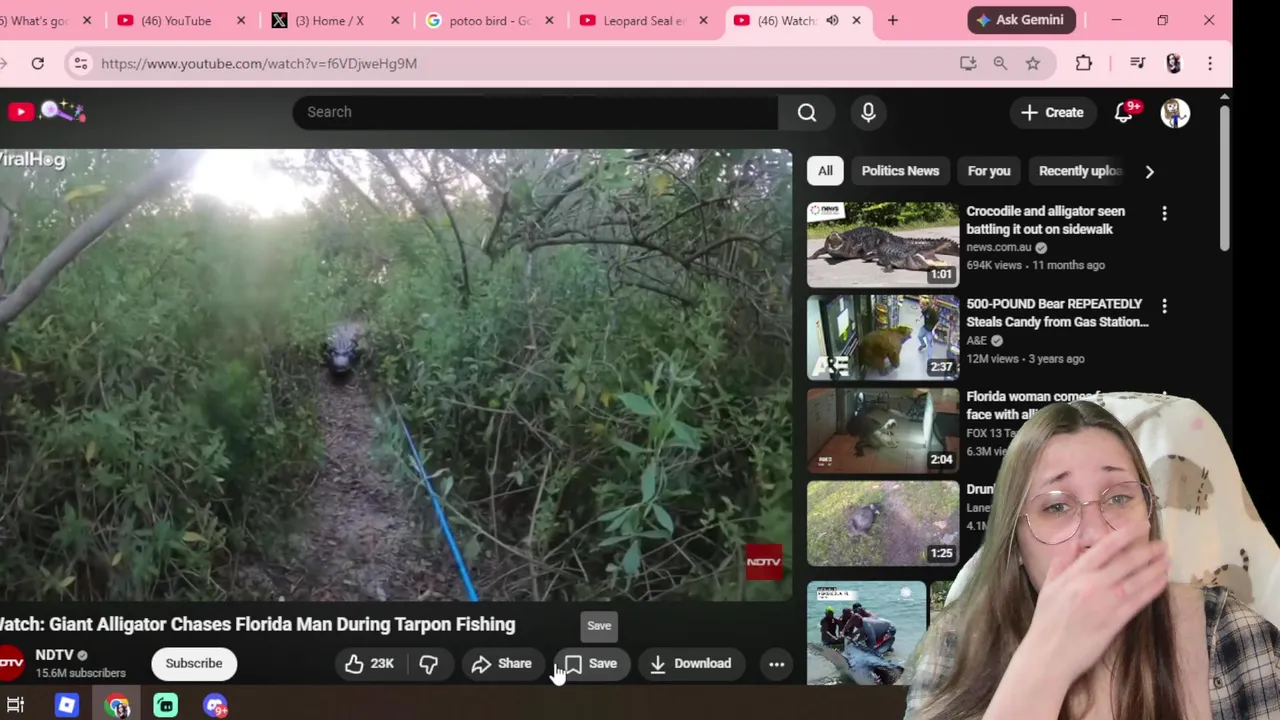Click in the YouTube search field

point(534,112)
